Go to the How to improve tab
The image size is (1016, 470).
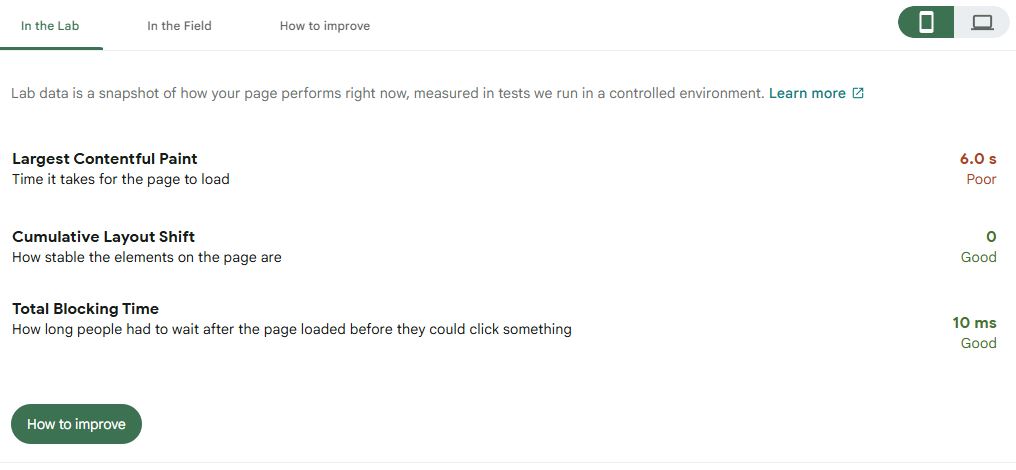[x=325, y=26]
